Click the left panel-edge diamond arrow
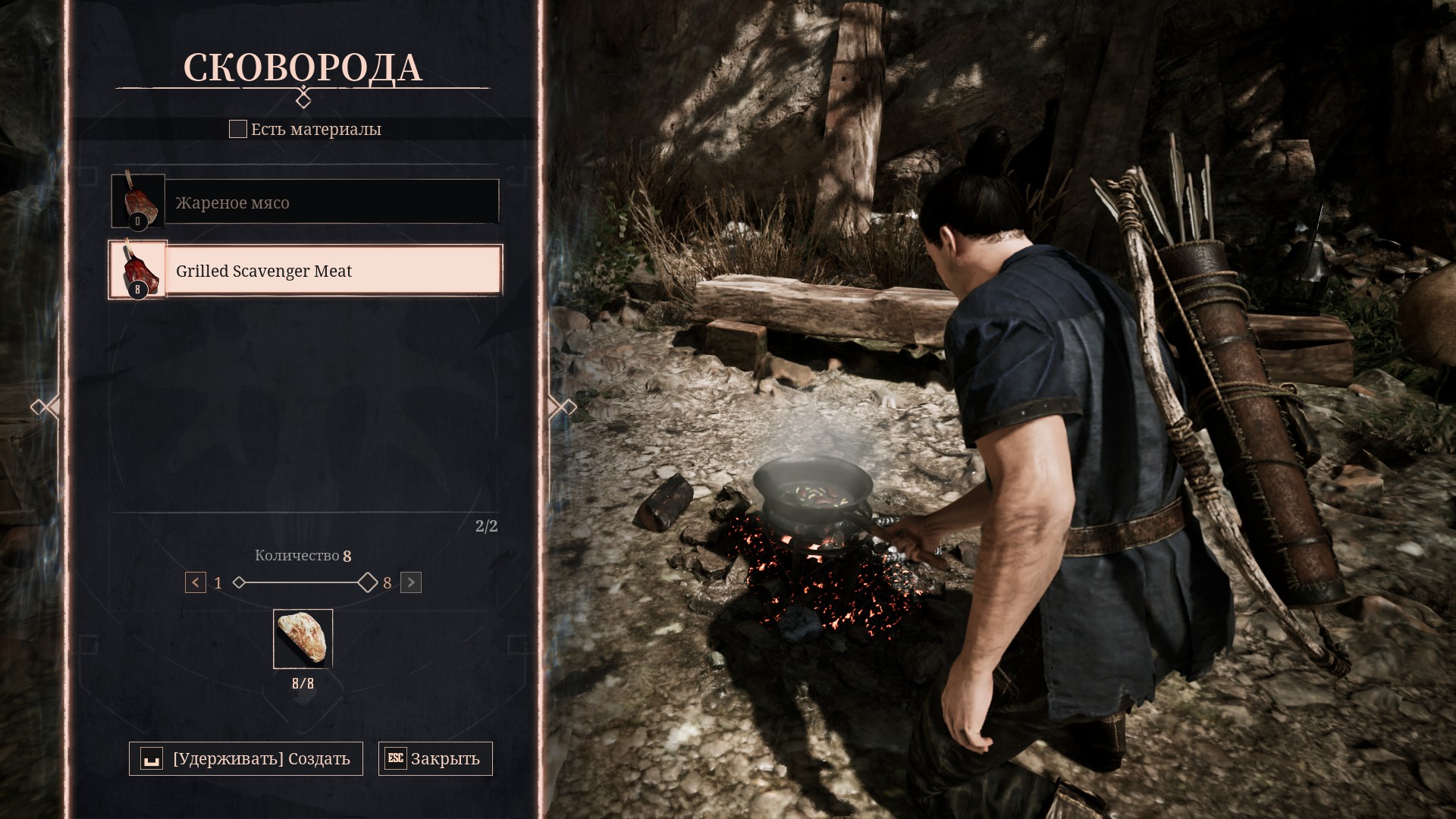Screen dimensions: 1456x819 point(45,408)
